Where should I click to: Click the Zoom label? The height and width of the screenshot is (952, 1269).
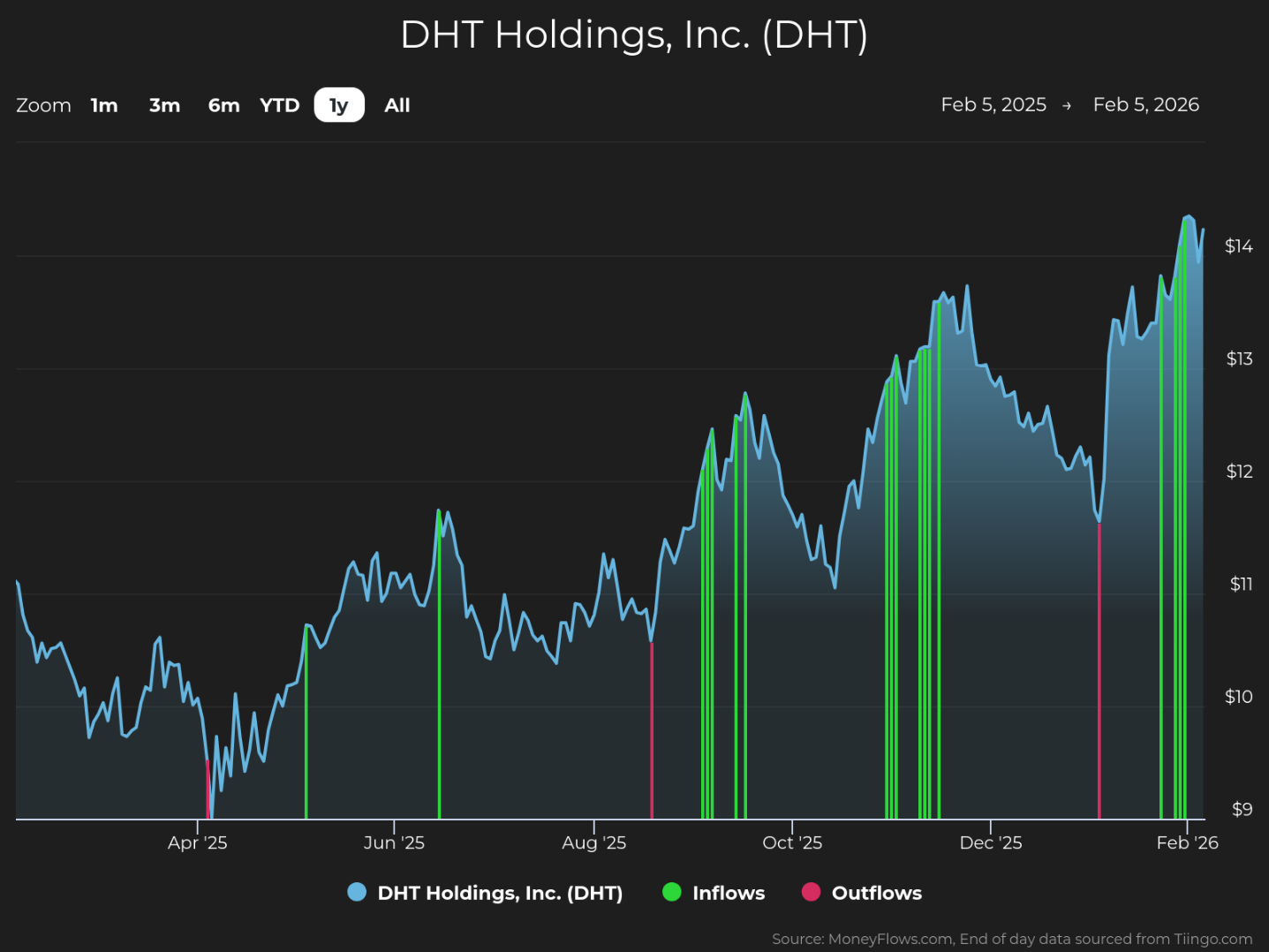click(43, 105)
